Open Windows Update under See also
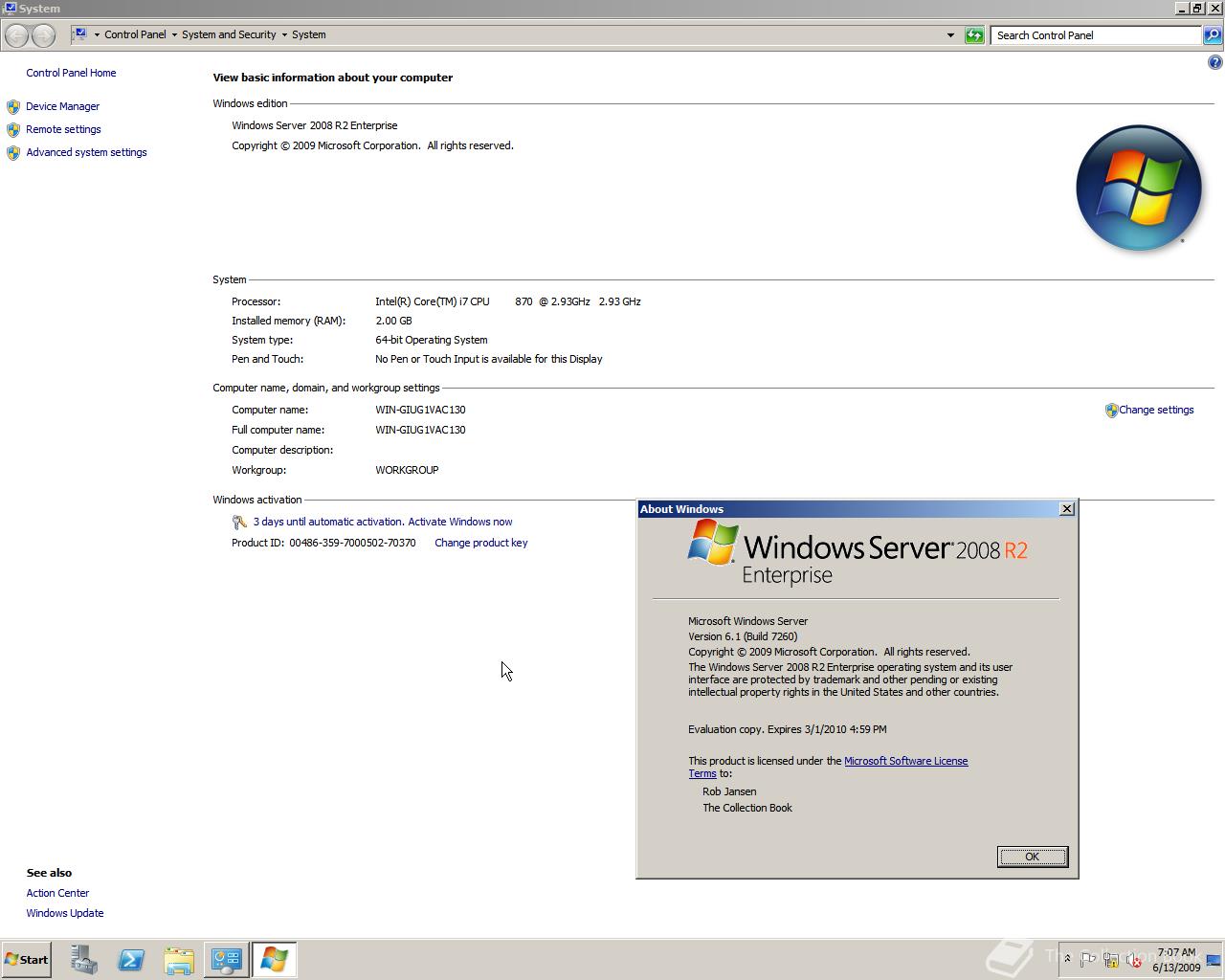The width and height of the screenshot is (1225, 980). click(x=65, y=913)
